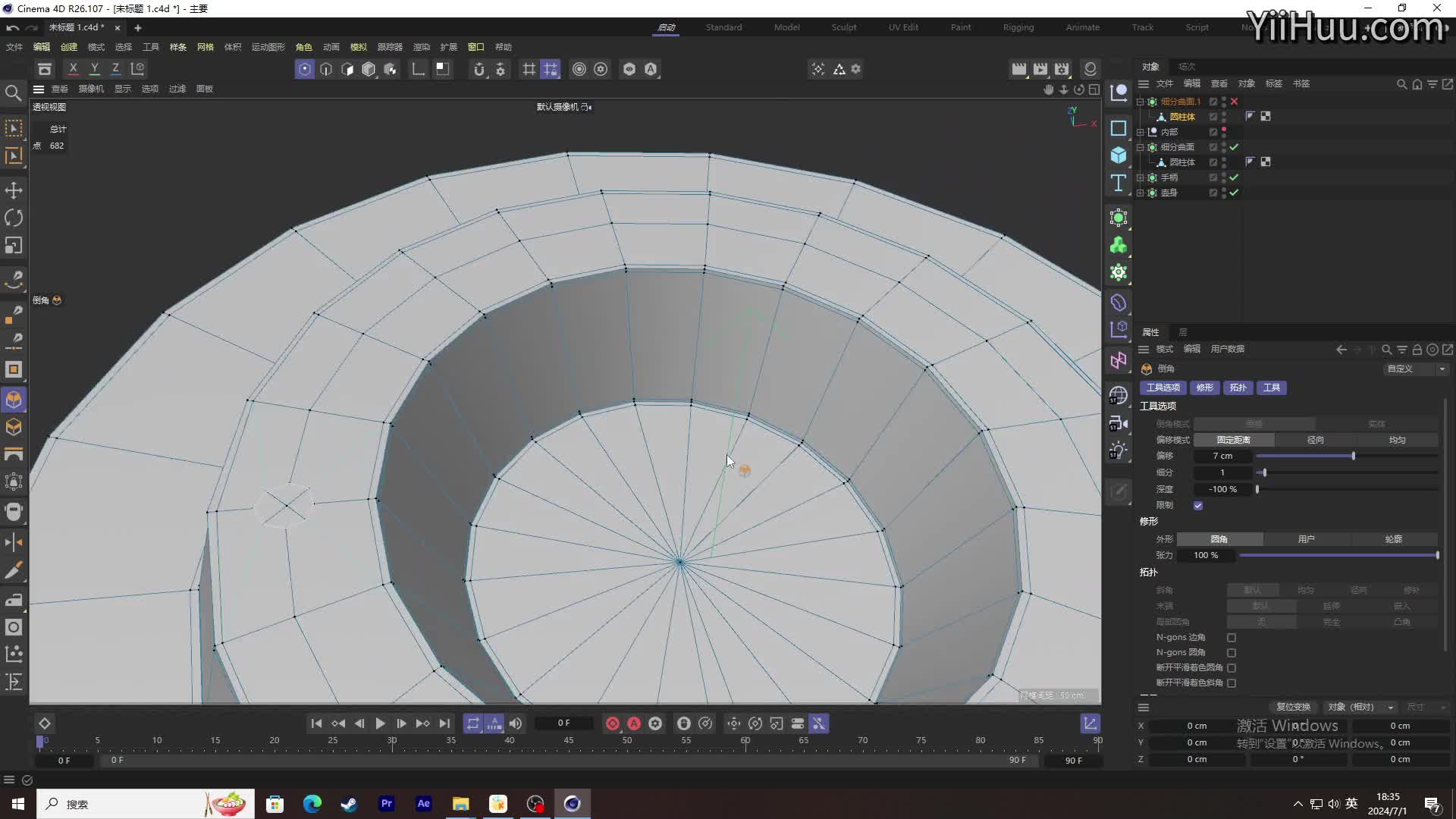Open 对象 (相对) coordinate dropdown

tap(1361, 708)
